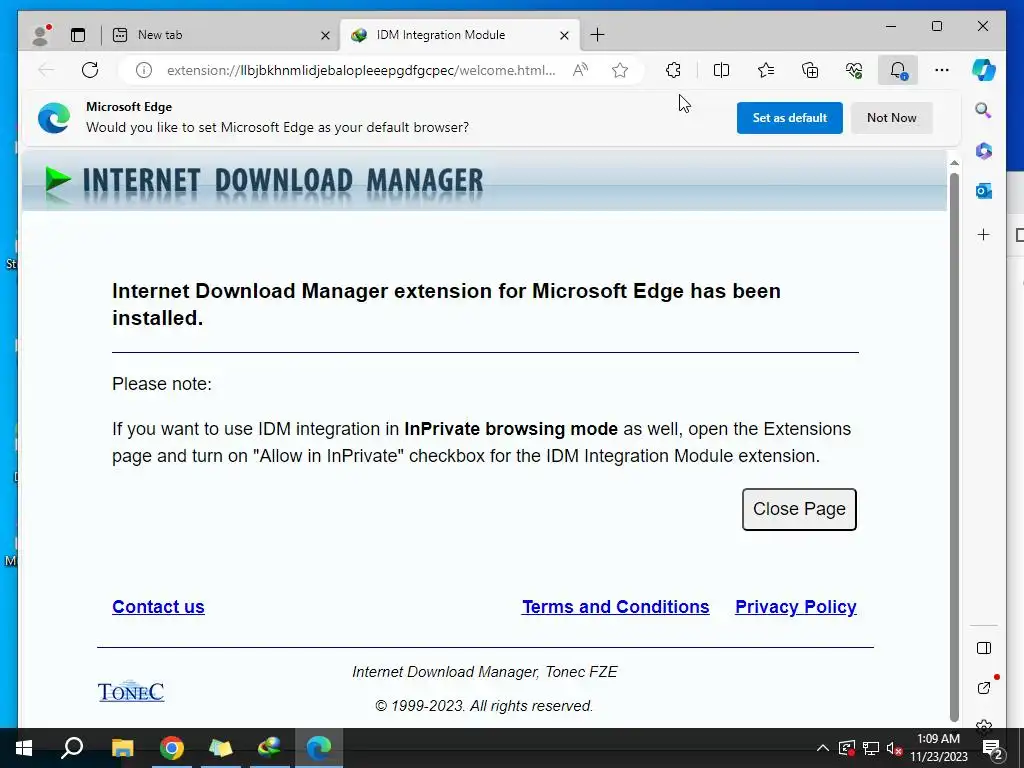Image resolution: width=1024 pixels, height=768 pixels.
Task: Open the tab actions menu icon
Action: coord(78,35)
